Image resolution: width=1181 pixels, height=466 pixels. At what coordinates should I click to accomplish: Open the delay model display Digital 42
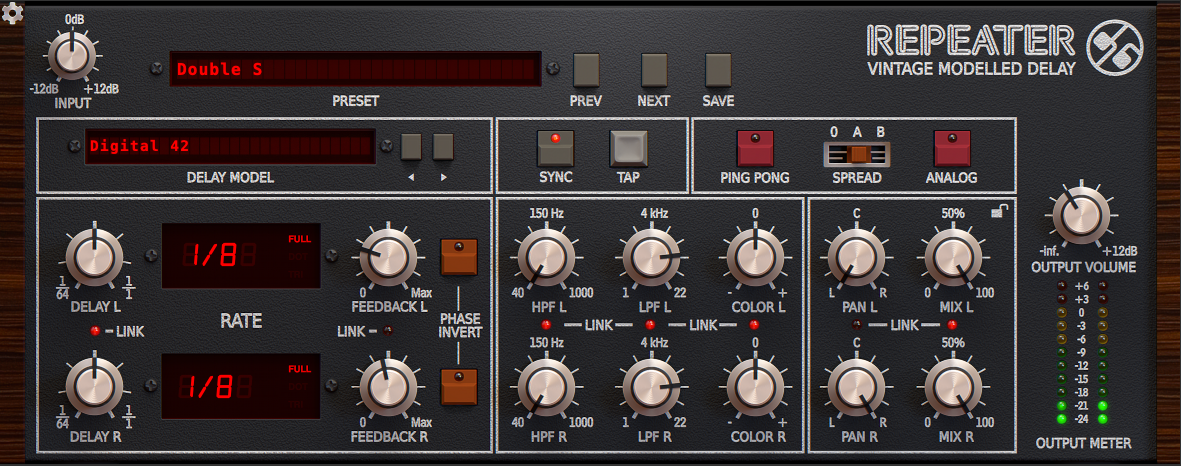coord(229,146)
